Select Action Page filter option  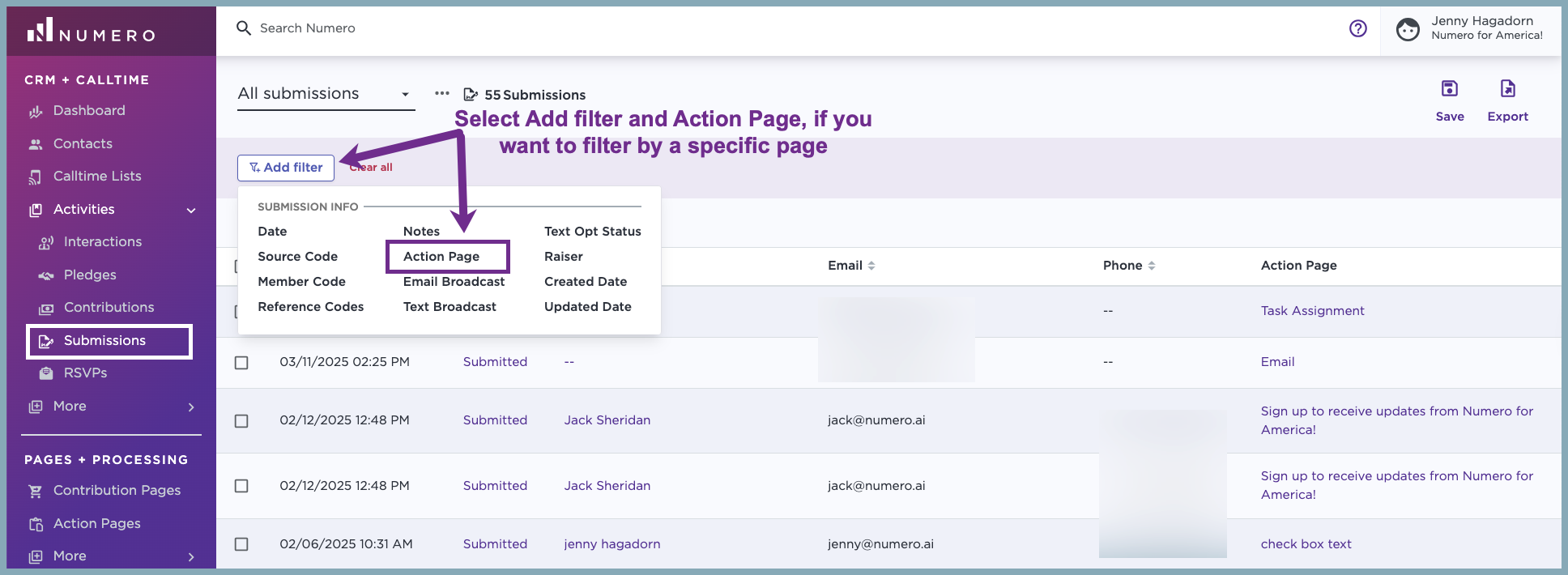coord(441,257)
